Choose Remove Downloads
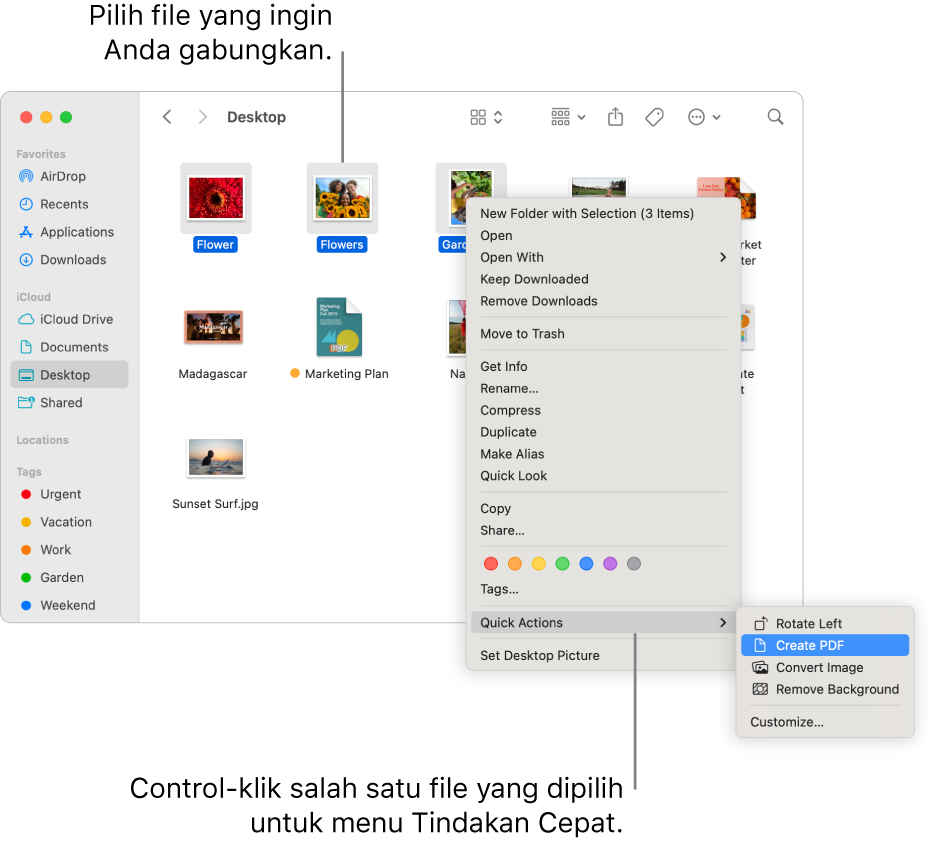931x843 pixels. 604,302
